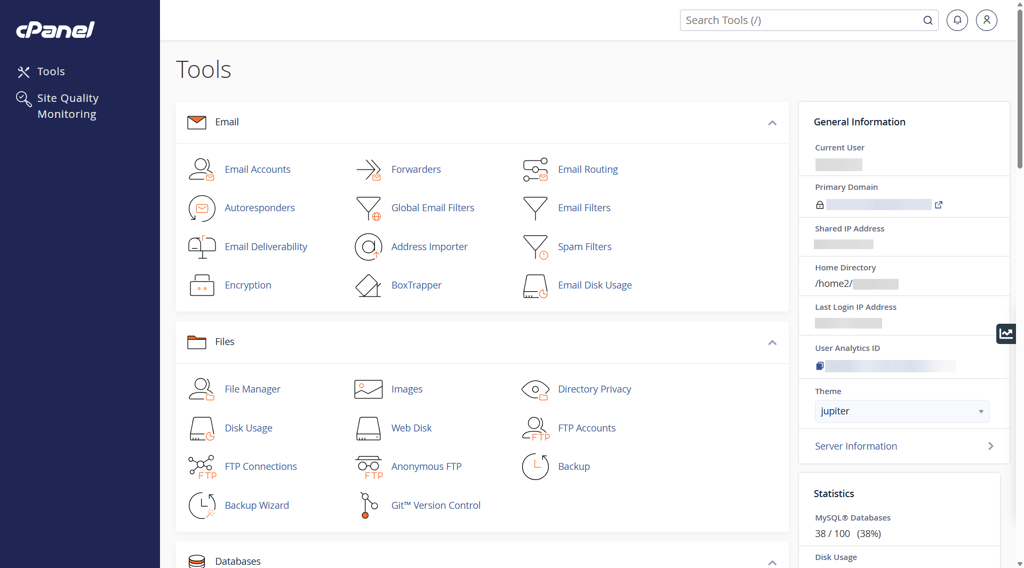Collapse the Databases section
Screen dimensions: 1024x568
[772, 562]
